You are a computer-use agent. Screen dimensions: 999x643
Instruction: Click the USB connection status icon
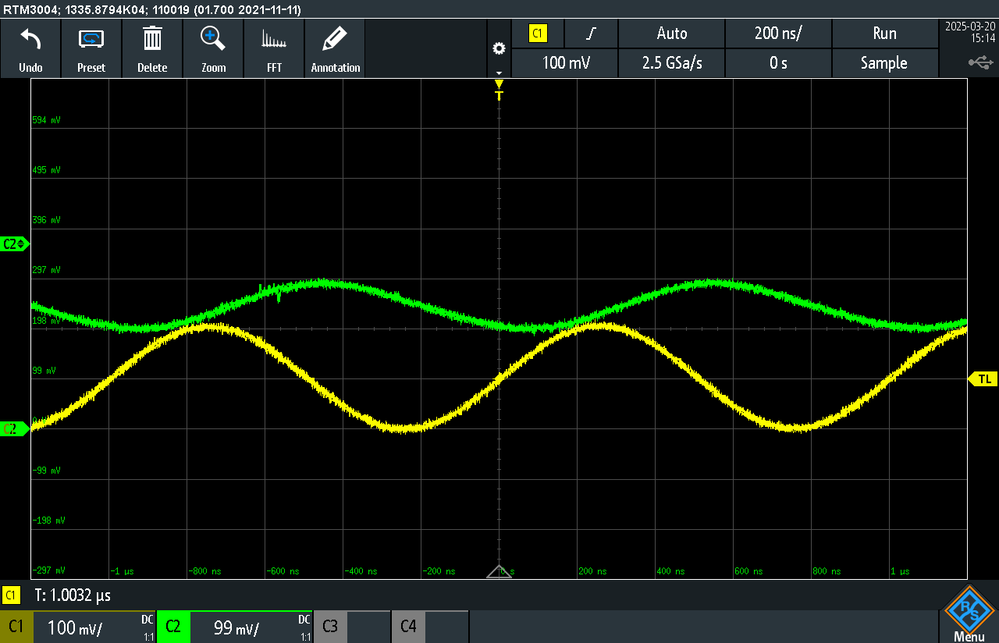981,62
